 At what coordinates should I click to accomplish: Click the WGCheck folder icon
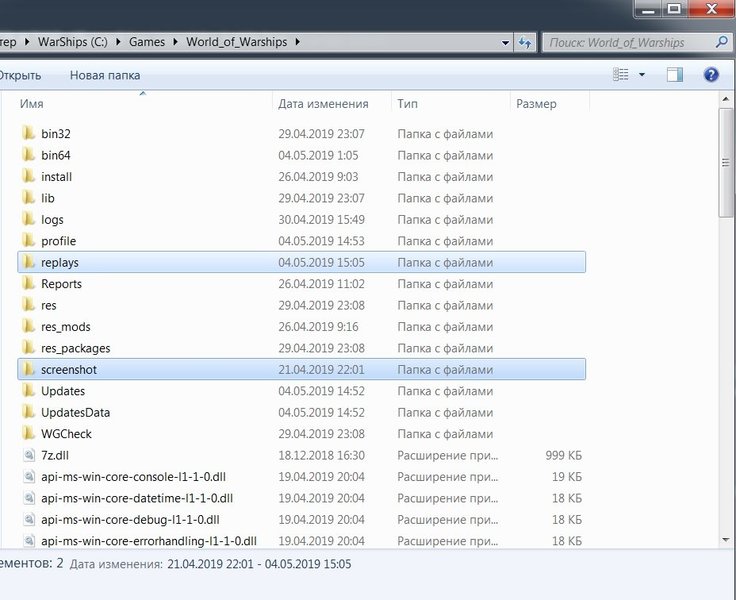29,434
